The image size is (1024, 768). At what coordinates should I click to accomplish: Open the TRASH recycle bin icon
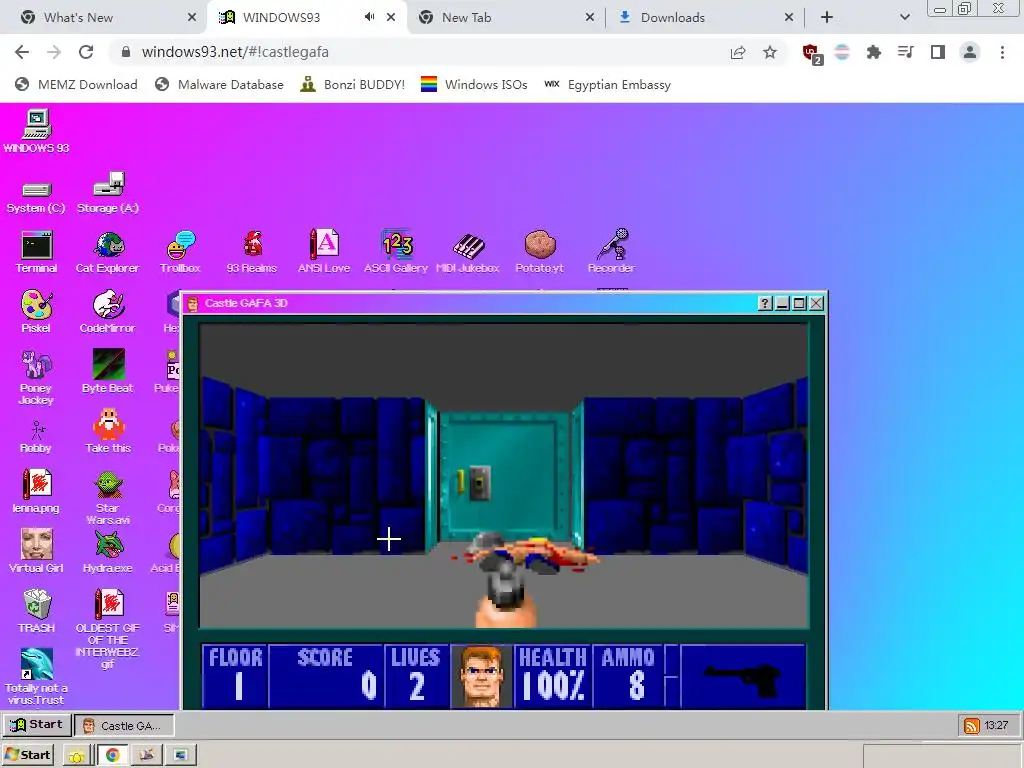click(37, 611)
